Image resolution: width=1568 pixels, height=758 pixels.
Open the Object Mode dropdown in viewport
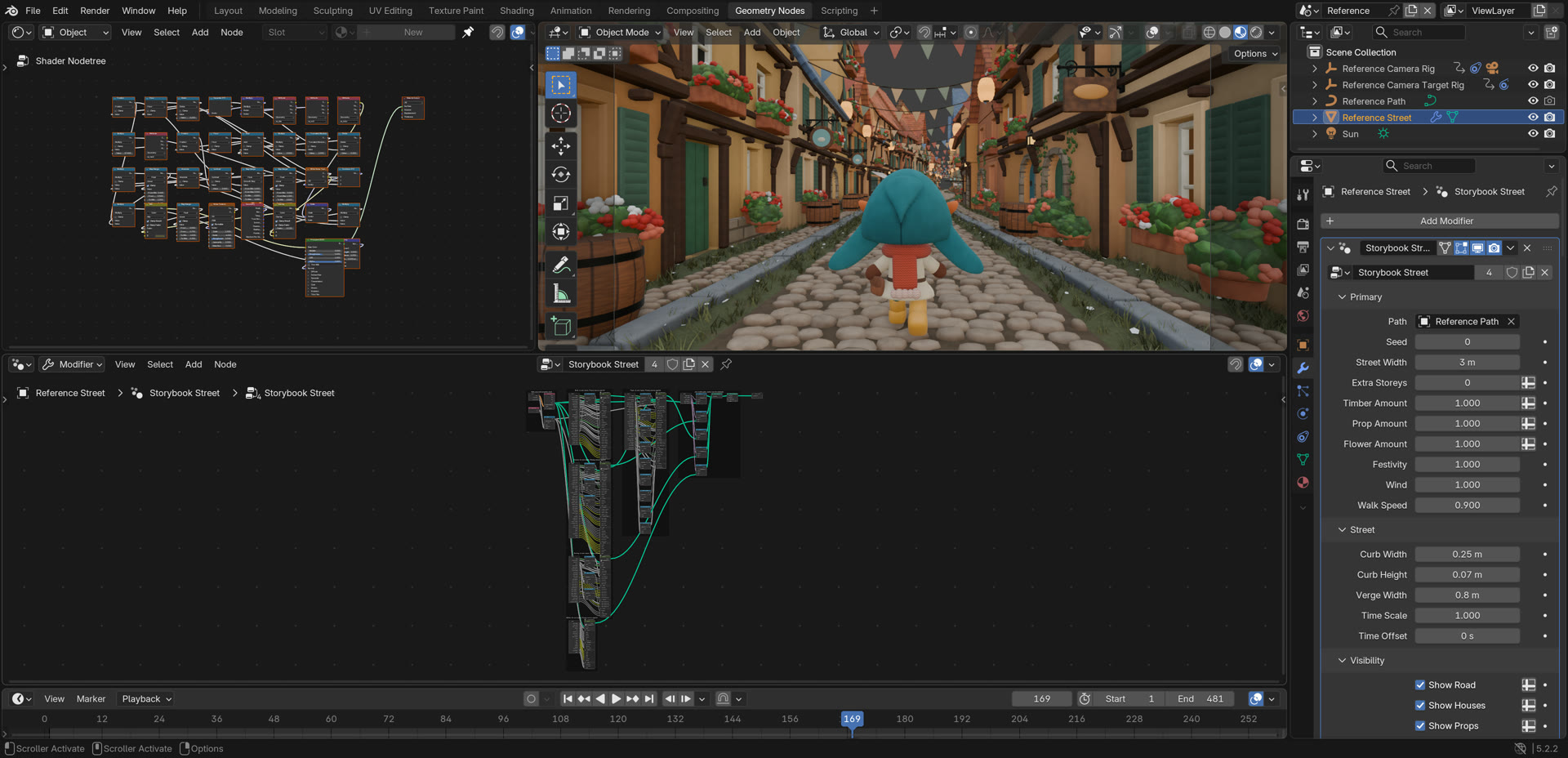point(620,33)
